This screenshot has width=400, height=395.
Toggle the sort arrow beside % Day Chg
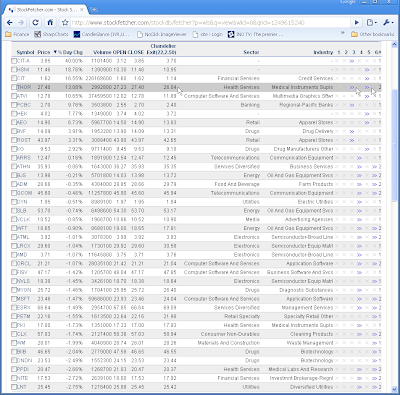pyautogui.click(x=55, y=52)
